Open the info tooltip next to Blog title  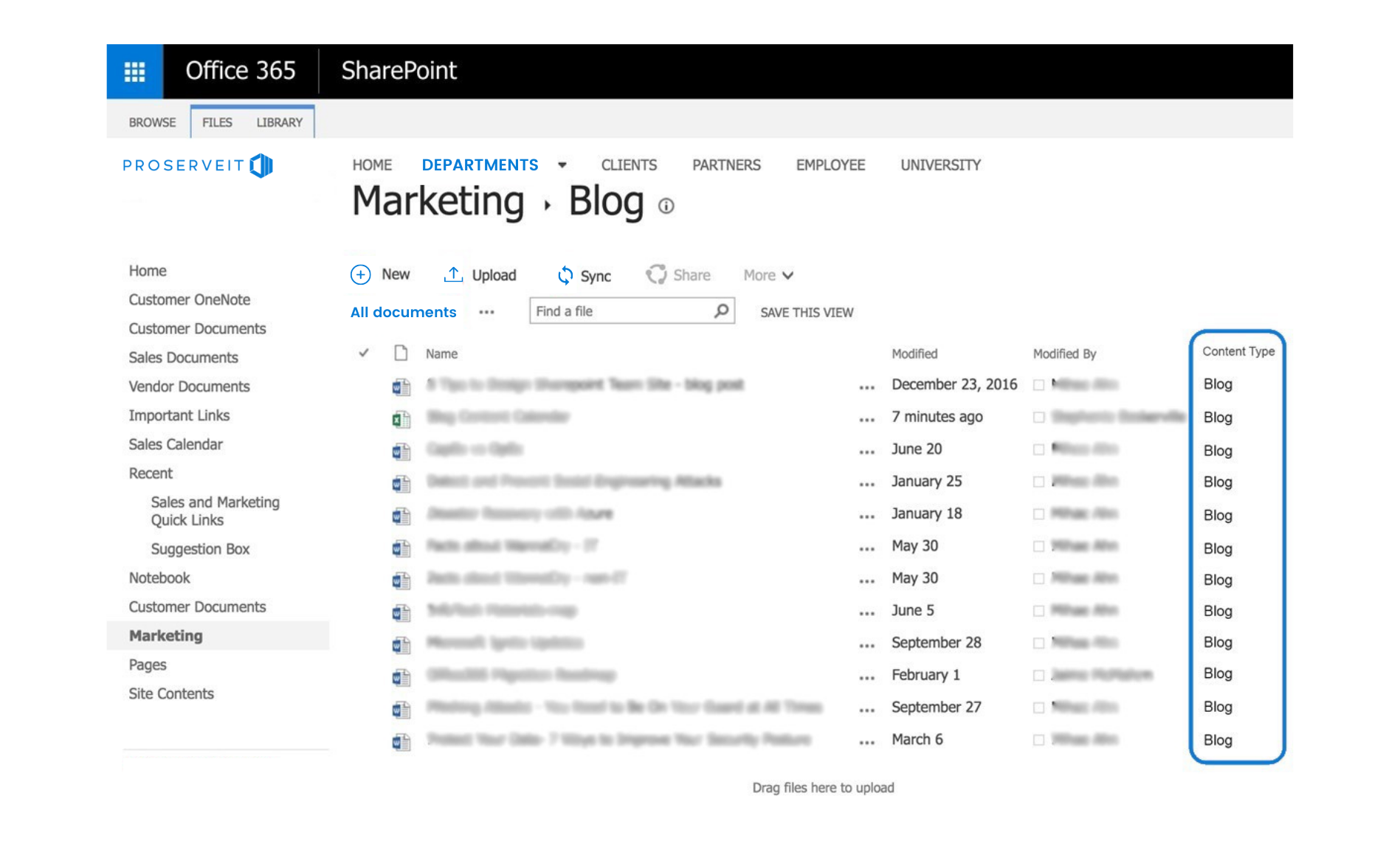[x=665, y=207]
